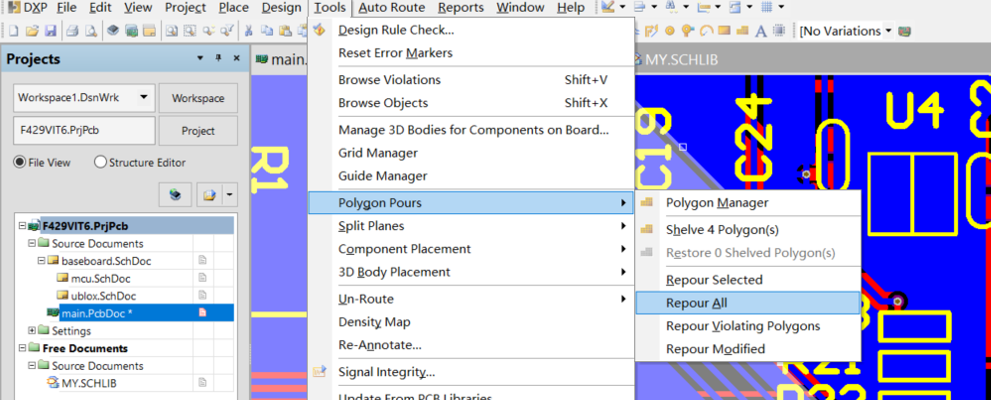
Task: Click the dimension tools icon
Action: coord(702,8)
